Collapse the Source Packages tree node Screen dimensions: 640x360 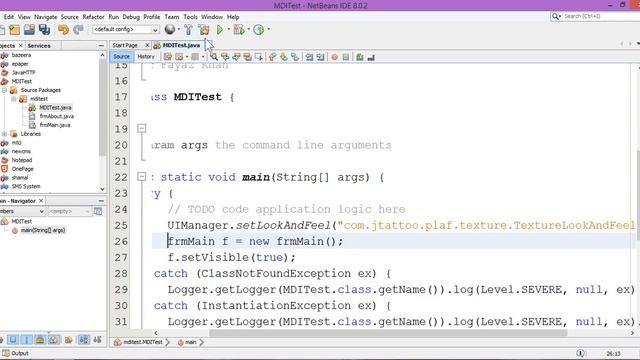tap(4, 90)
